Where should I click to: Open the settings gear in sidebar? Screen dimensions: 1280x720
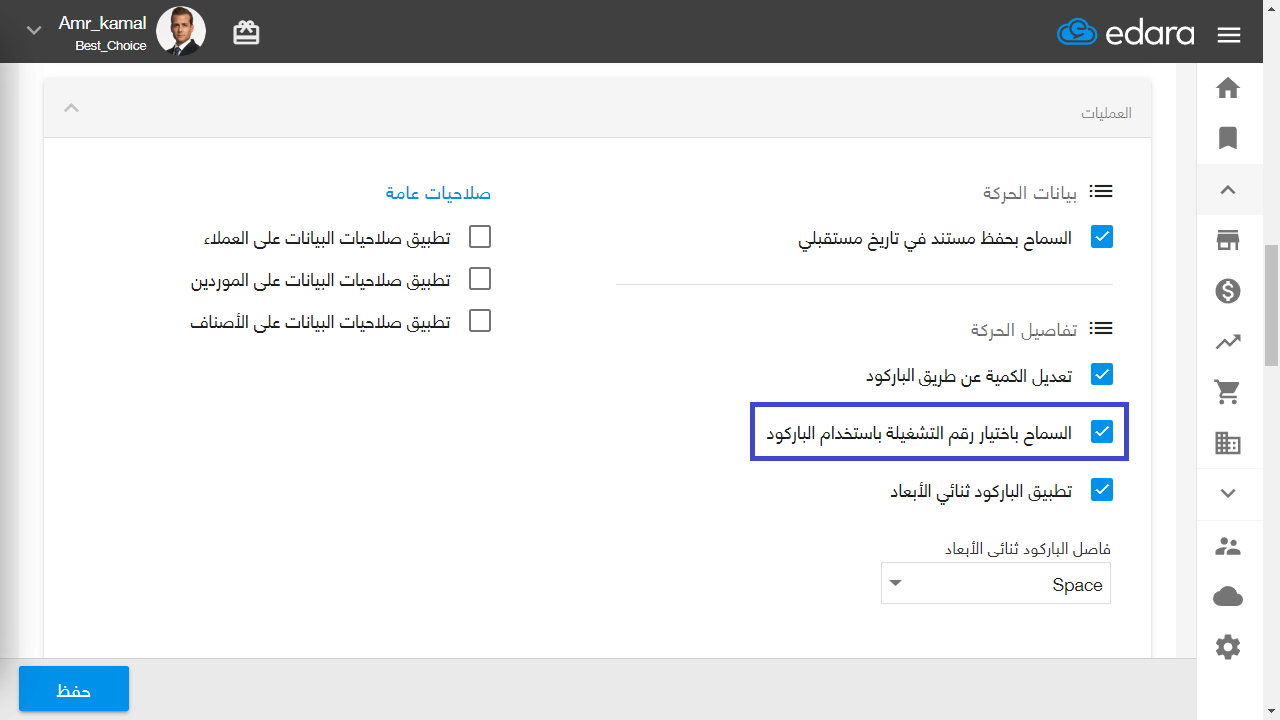(x=1228, y=647)
